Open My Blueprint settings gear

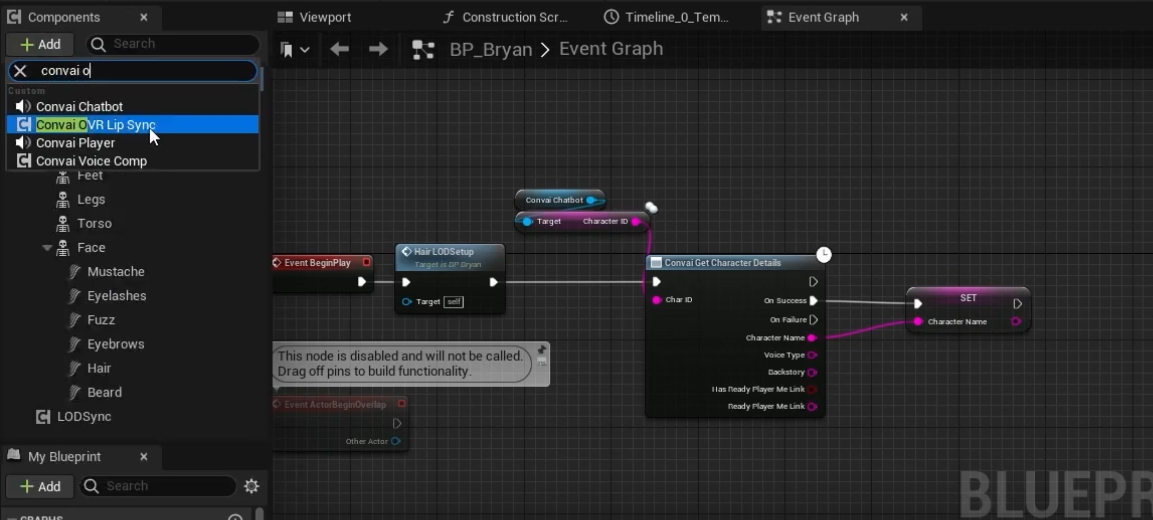(251, 486)
